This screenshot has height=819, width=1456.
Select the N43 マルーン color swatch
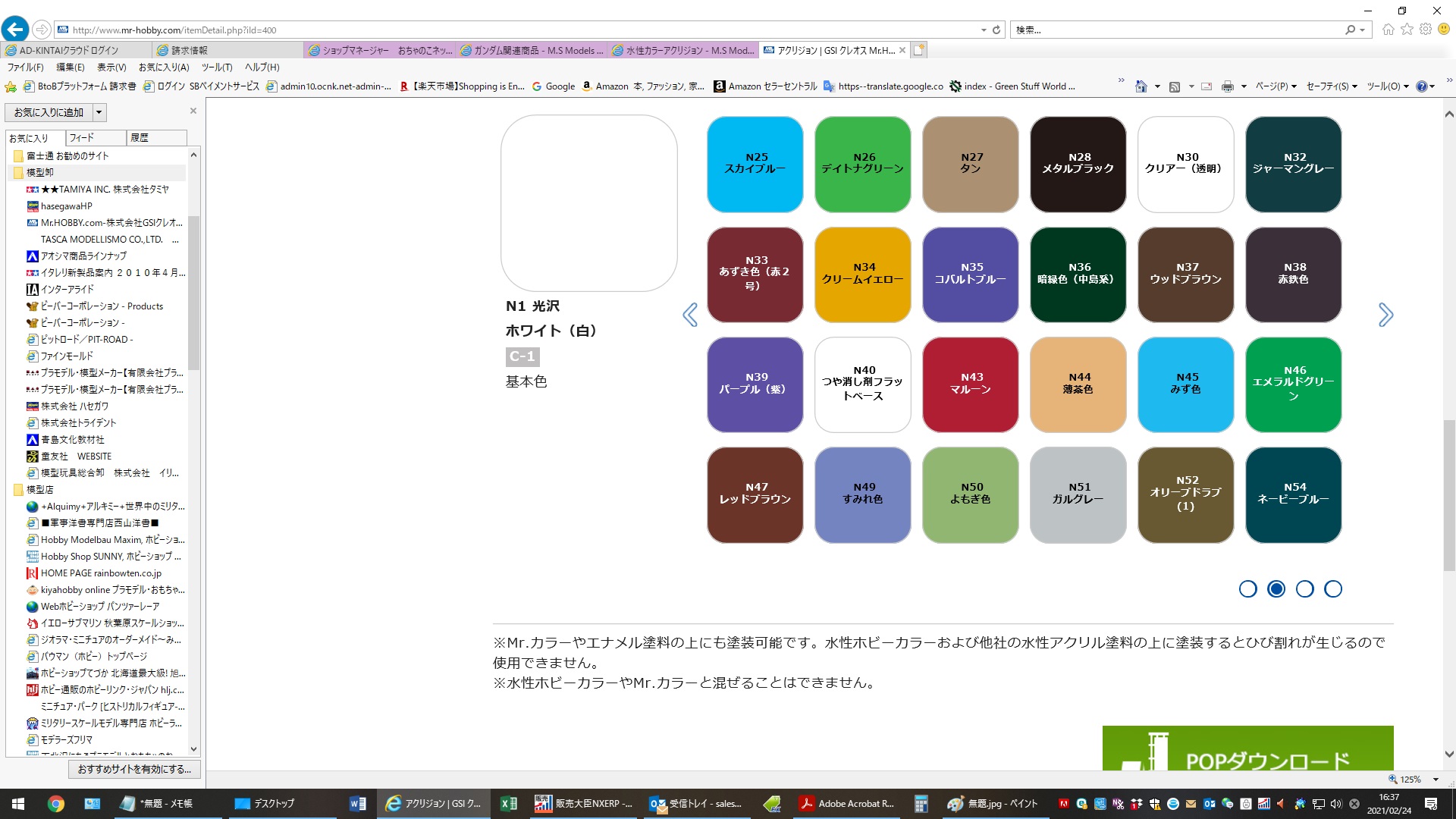point(971,384)
